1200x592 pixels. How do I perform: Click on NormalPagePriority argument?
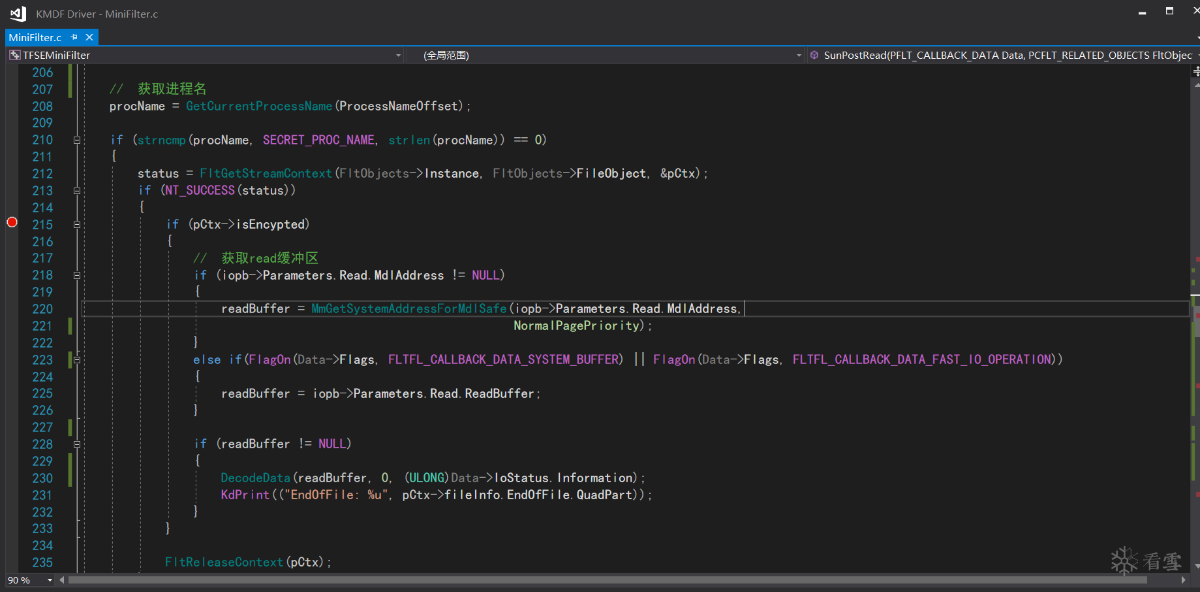click(576, 326)
